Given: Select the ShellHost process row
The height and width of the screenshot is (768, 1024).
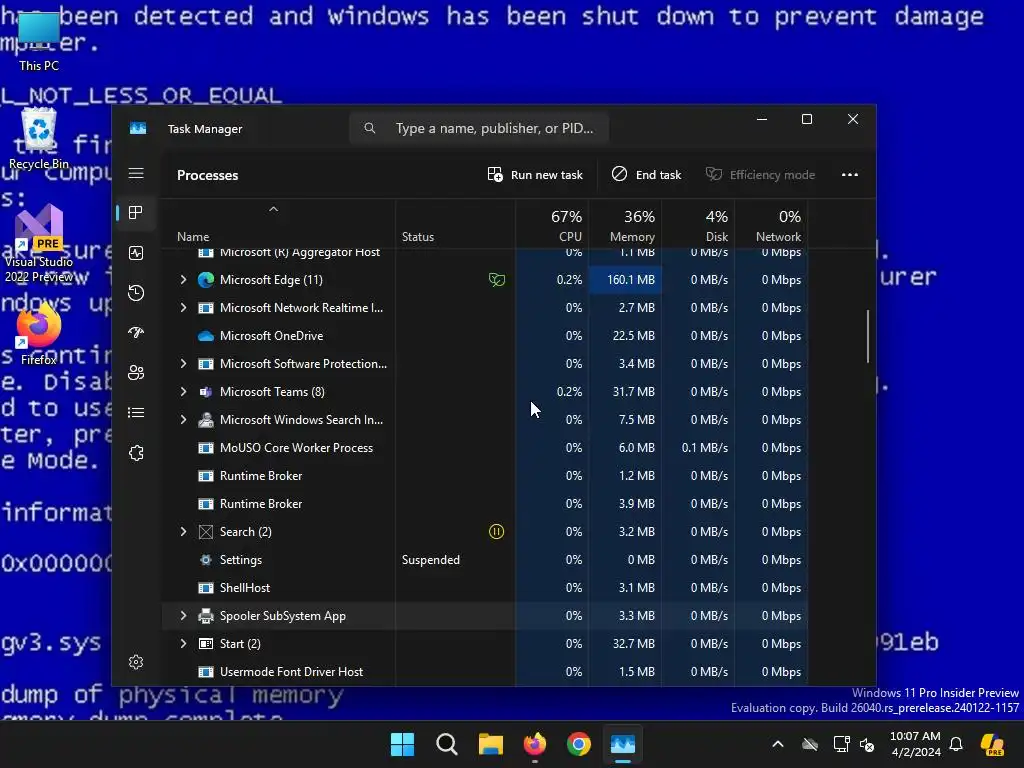Looking at the screenshot, I should pos(485,588).
